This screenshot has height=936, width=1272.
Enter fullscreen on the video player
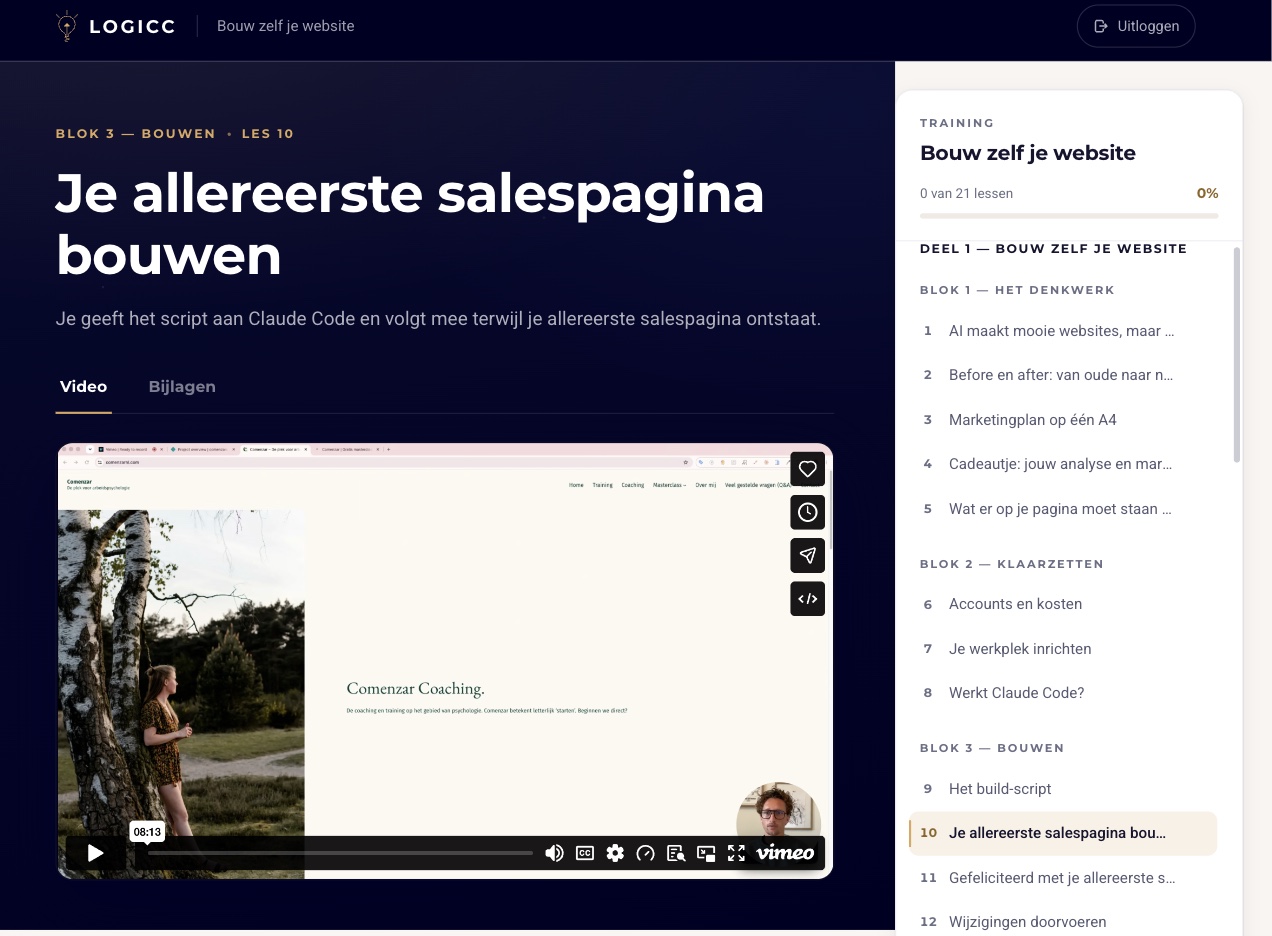pos(737,853)
